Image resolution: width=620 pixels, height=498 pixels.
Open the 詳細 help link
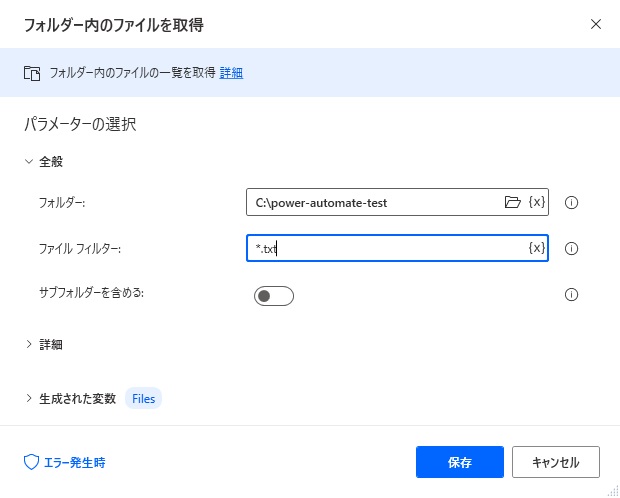coord(231,73)
